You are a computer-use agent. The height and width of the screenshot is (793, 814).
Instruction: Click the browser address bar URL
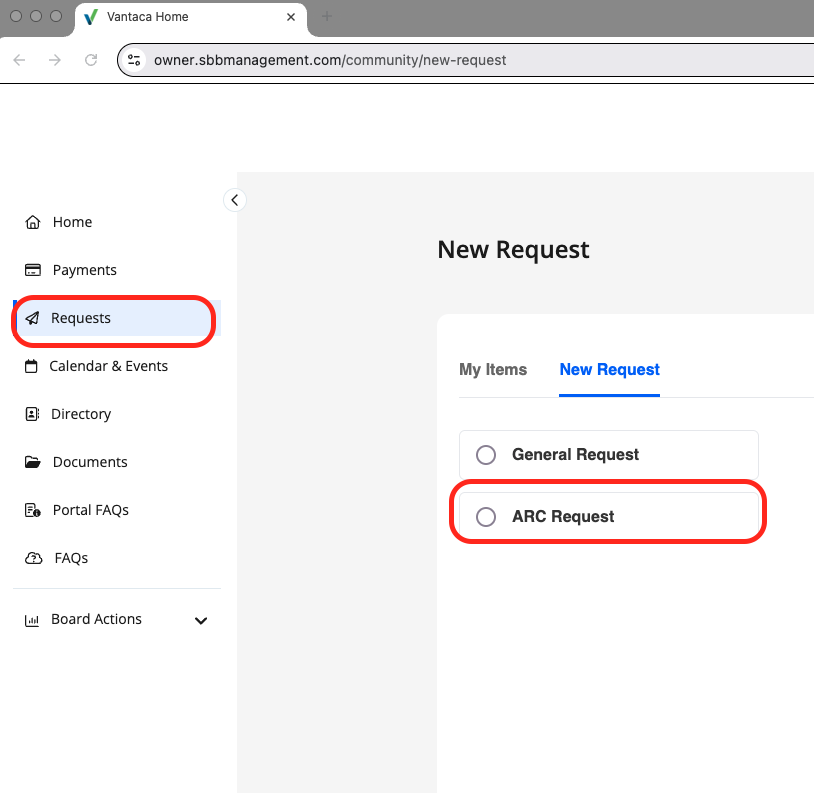tap(330, 60)
